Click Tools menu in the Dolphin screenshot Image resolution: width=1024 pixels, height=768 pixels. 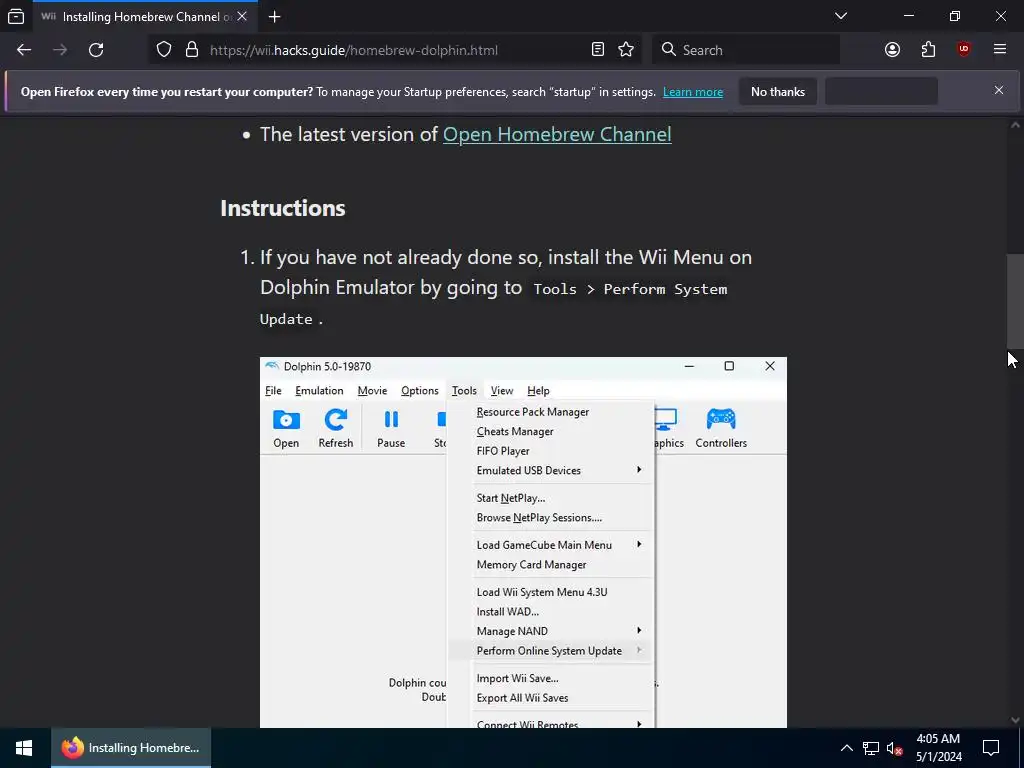(464, 391)
